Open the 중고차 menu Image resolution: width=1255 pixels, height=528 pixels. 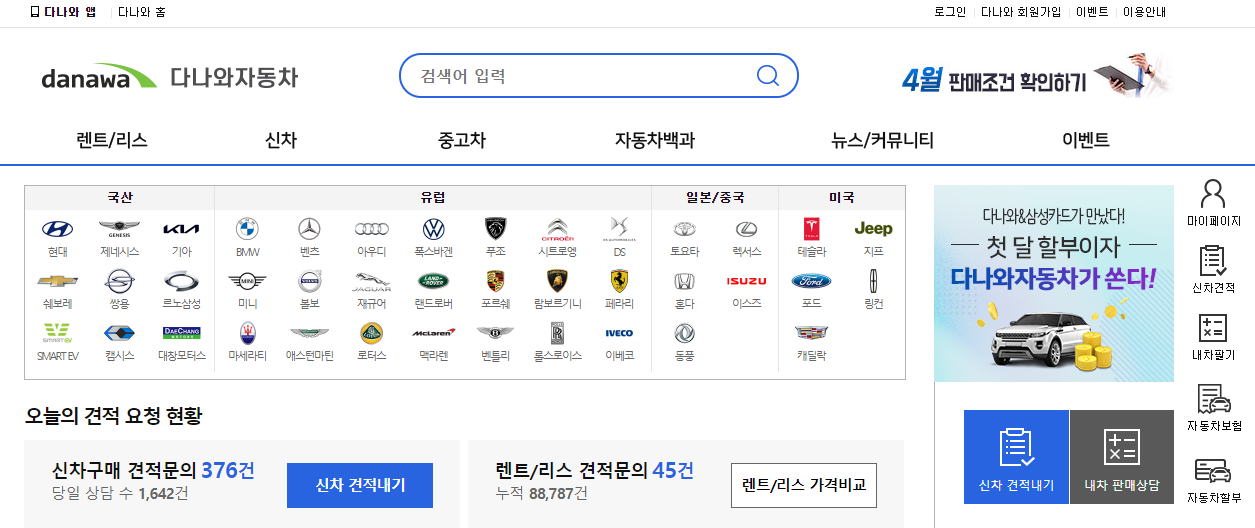pyautogui.click(x=462, y=140)
